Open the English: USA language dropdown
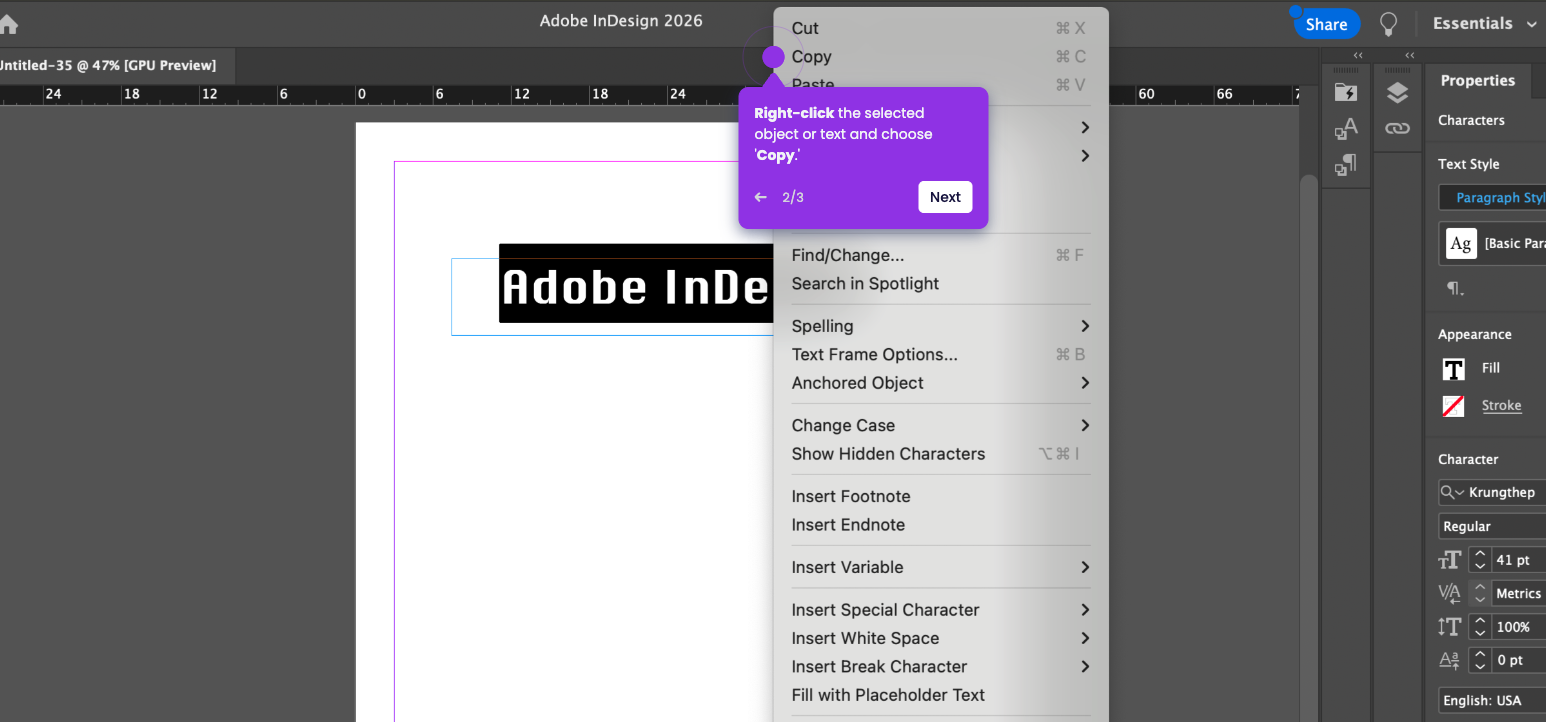 tap(1493, 700)
